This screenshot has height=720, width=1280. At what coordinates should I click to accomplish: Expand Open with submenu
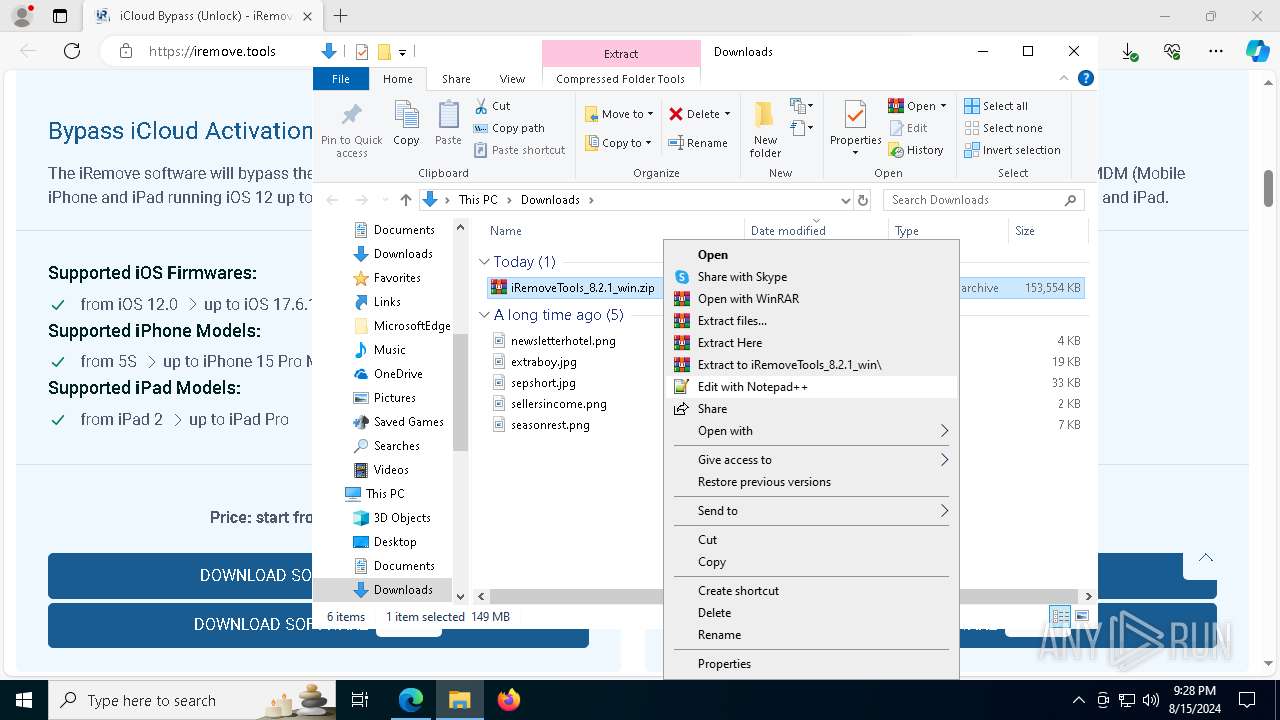tap(810, 431)
